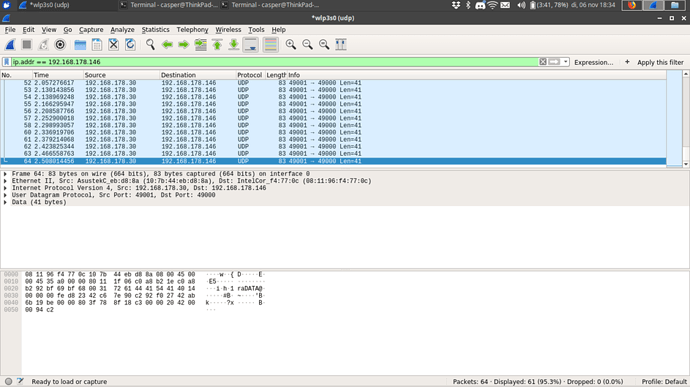Open the Statistics menu

155,29
